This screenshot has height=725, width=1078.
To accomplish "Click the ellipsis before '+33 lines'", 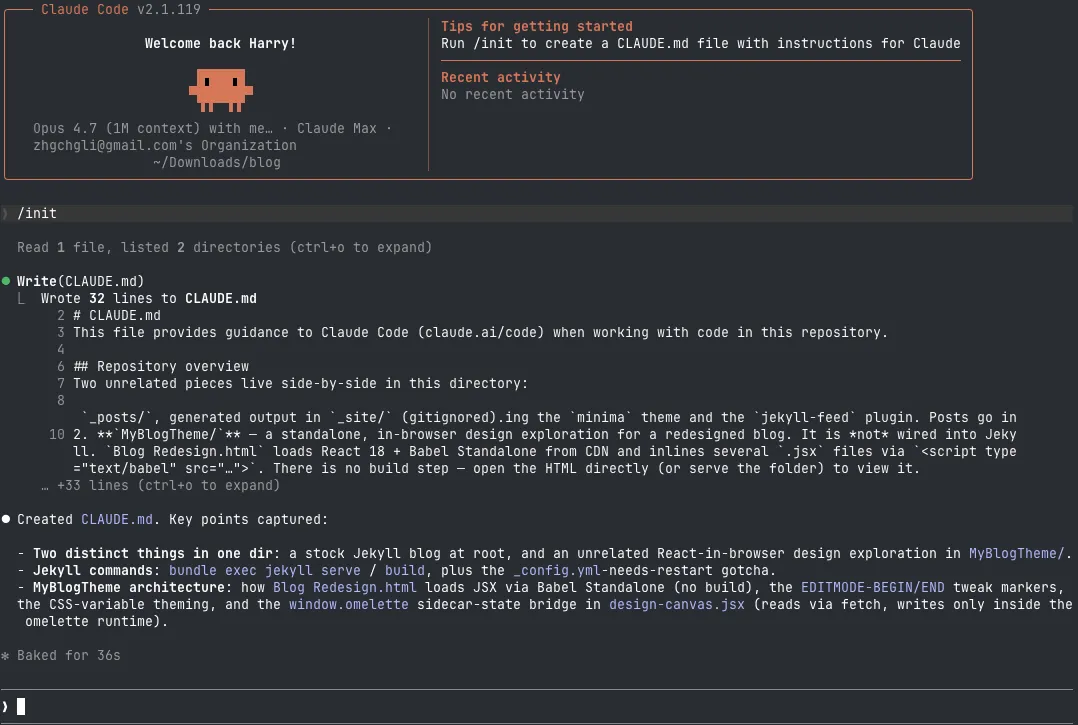I will 45,485.
